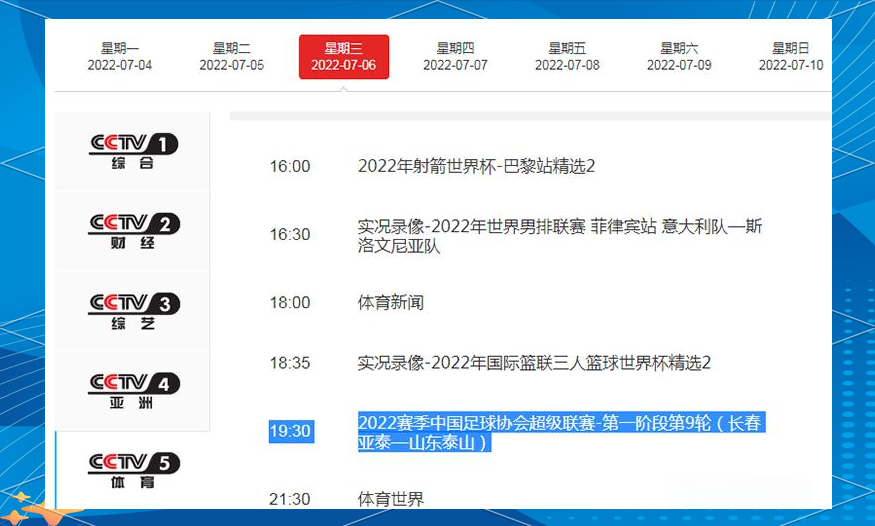The width and height of the screenshot is (875, 526).
Task: Switch to 星期日 2022-07-10 tab
Action: coord(790,57)
